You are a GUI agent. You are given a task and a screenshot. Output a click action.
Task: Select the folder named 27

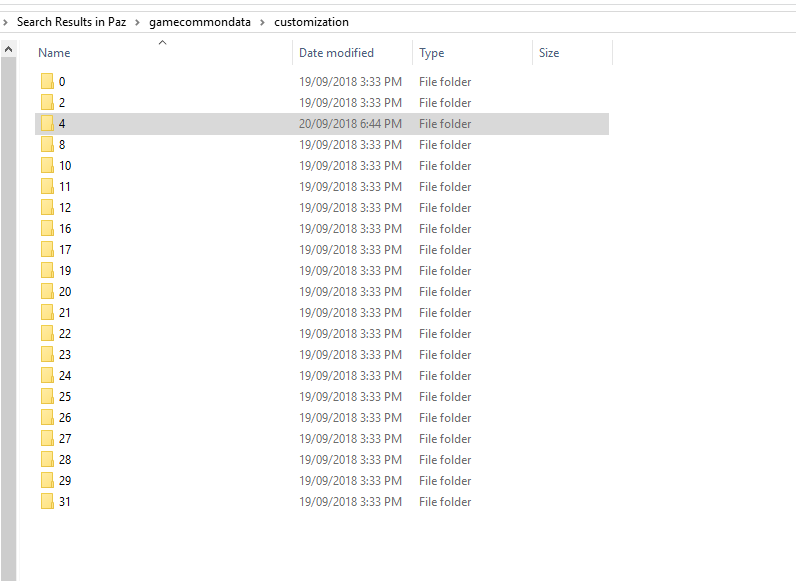[65, 439]
